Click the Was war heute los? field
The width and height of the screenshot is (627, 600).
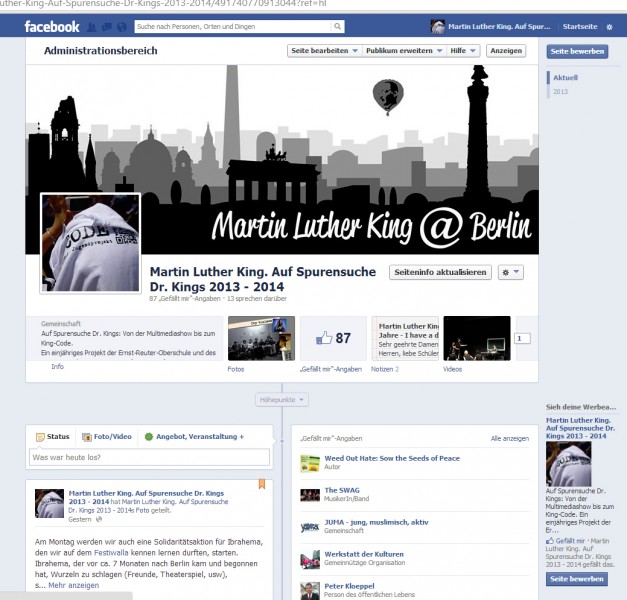pos(149,457)
